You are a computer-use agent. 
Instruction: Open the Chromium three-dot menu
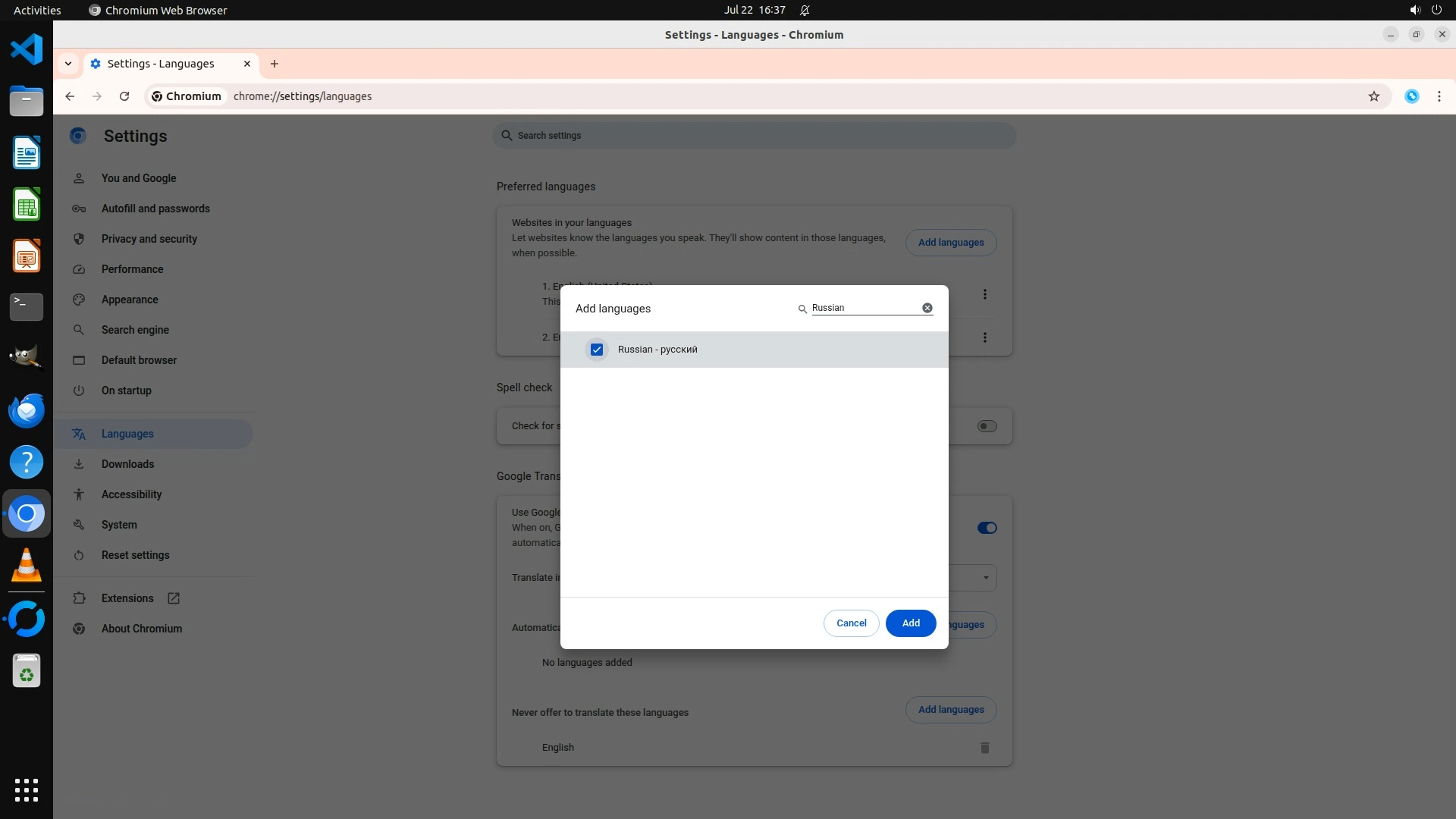[1439, 96]
